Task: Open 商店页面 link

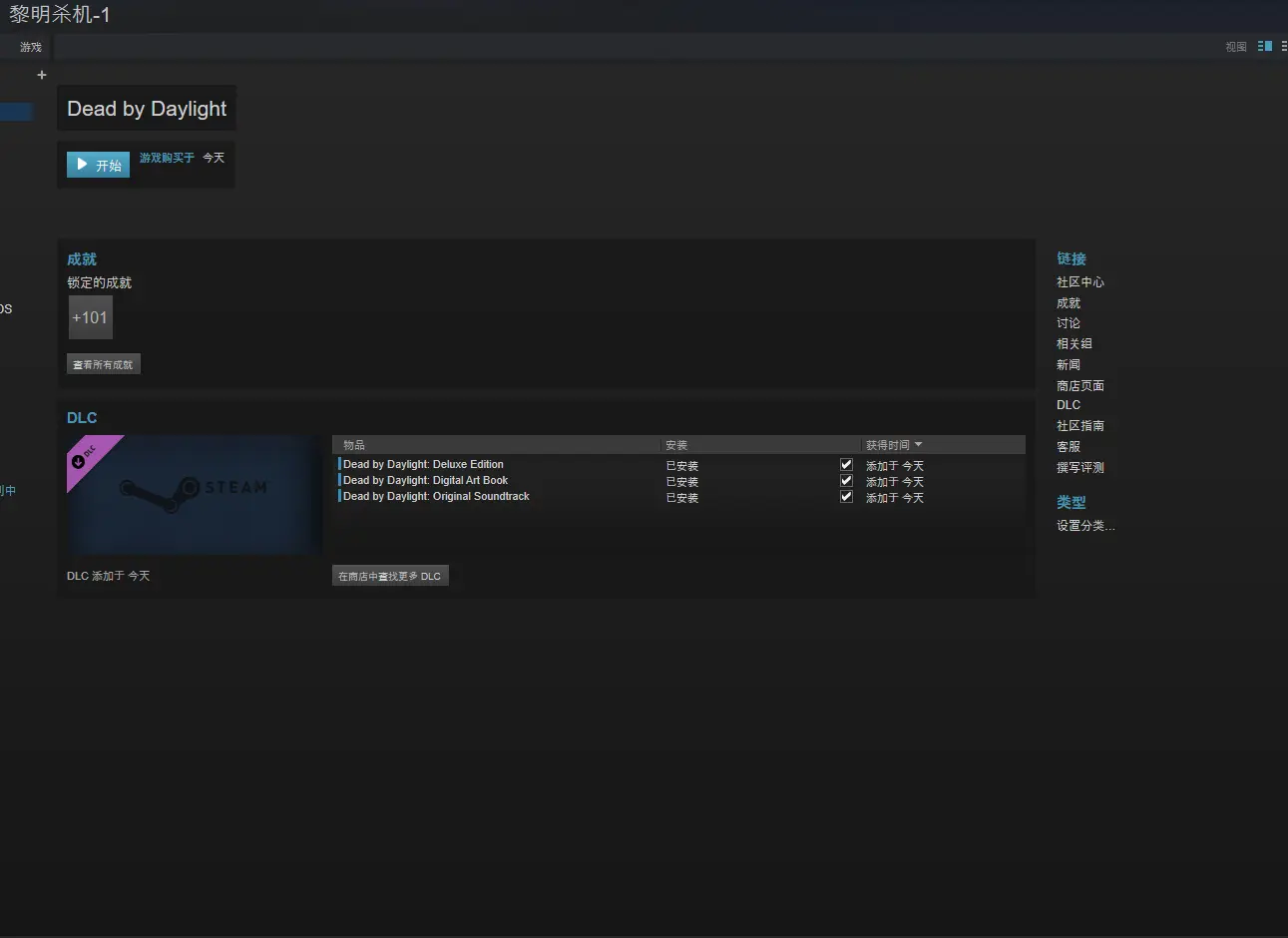Action: pos(1080,385)
